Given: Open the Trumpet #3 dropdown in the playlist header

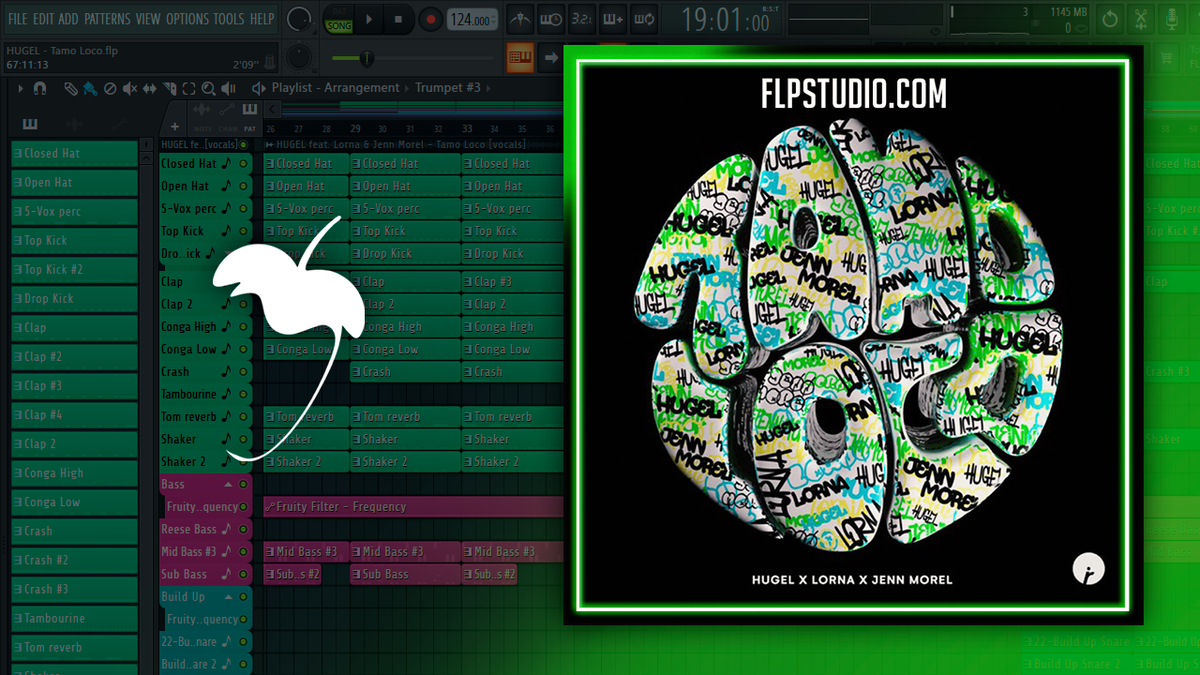Looking at the screenshot, I should (488, 88).
